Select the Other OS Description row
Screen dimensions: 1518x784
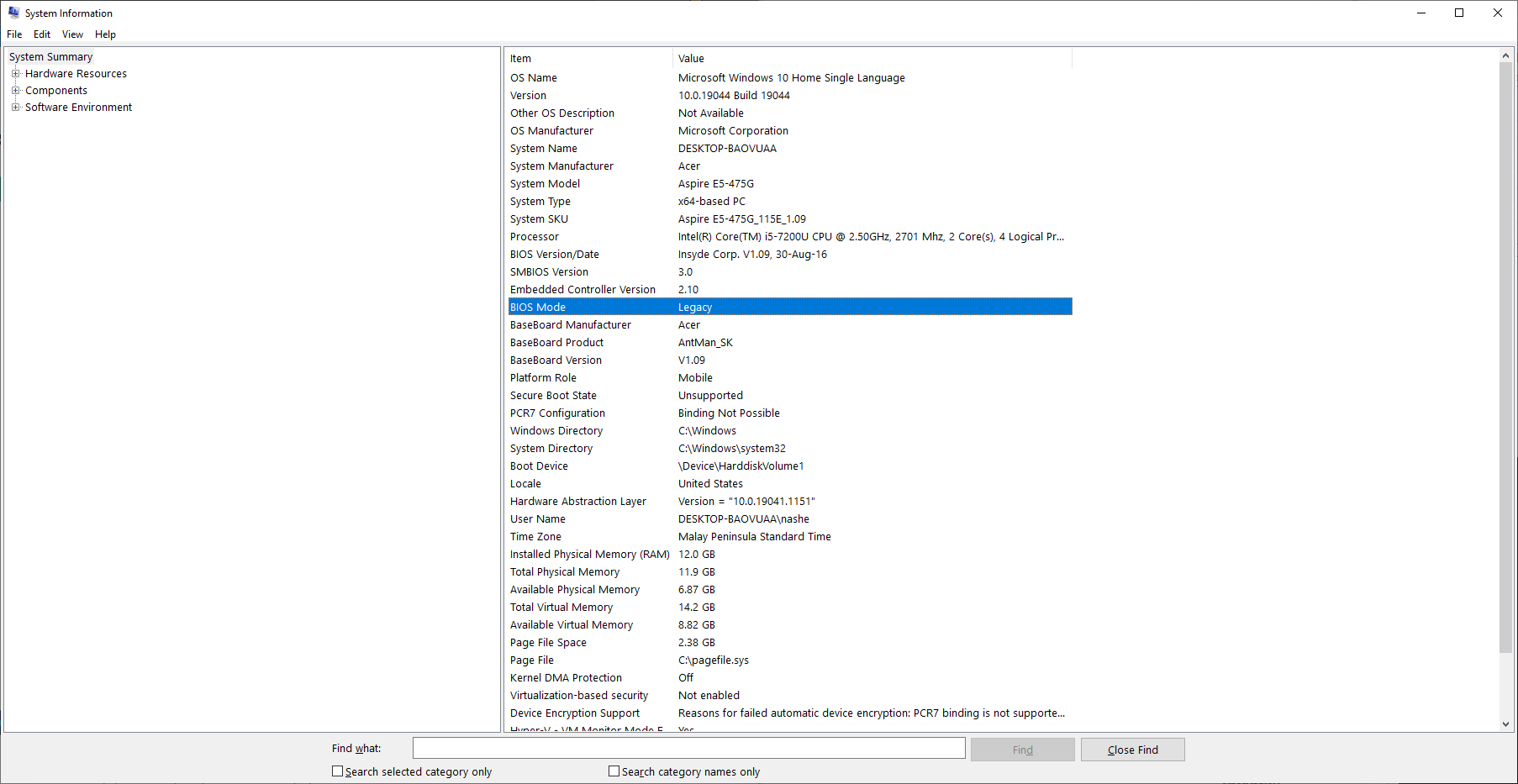[x=790, y=113]
